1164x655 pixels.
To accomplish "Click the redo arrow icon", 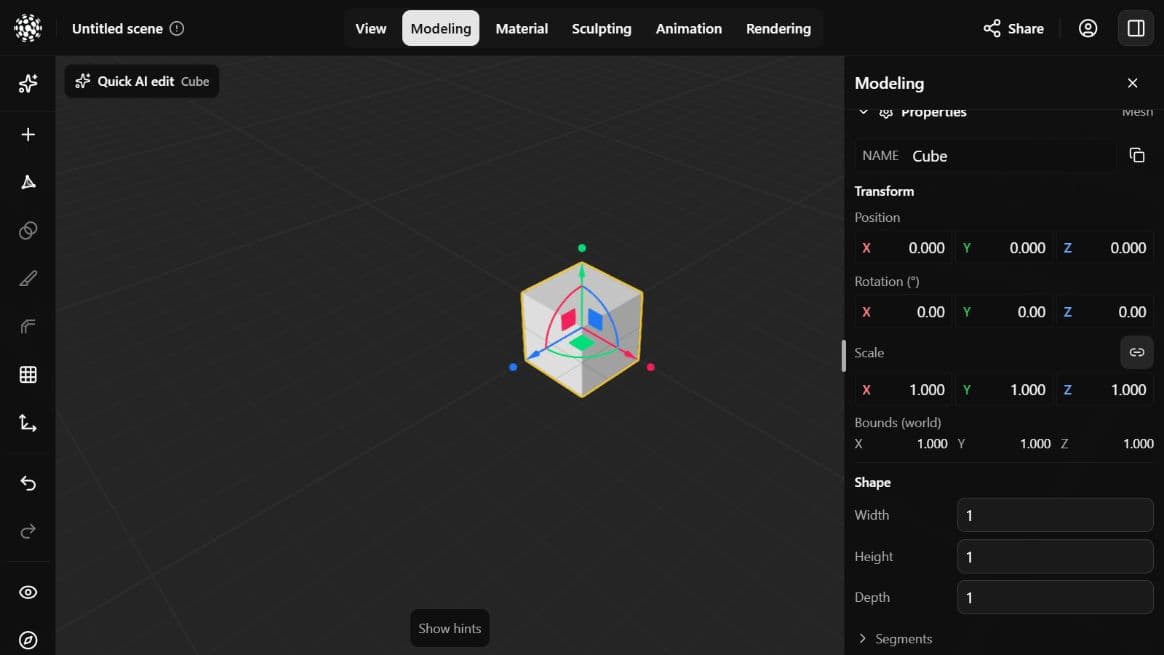I will 28,532.
